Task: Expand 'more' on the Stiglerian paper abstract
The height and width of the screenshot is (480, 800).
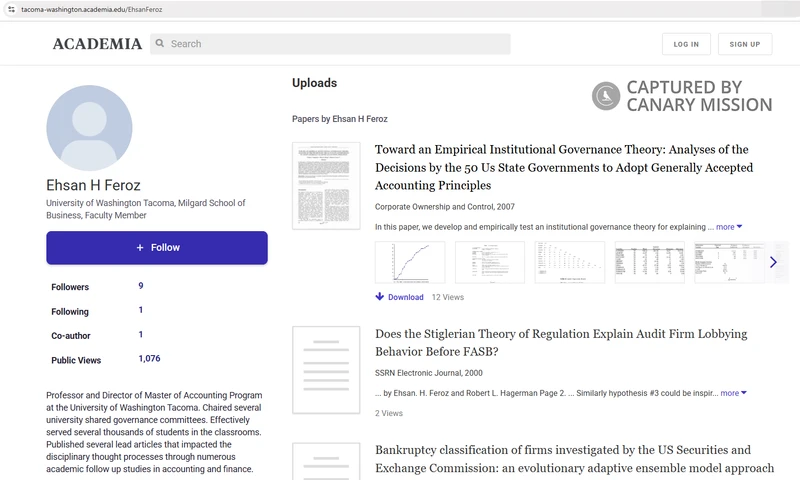Action: tap(733, 393)
